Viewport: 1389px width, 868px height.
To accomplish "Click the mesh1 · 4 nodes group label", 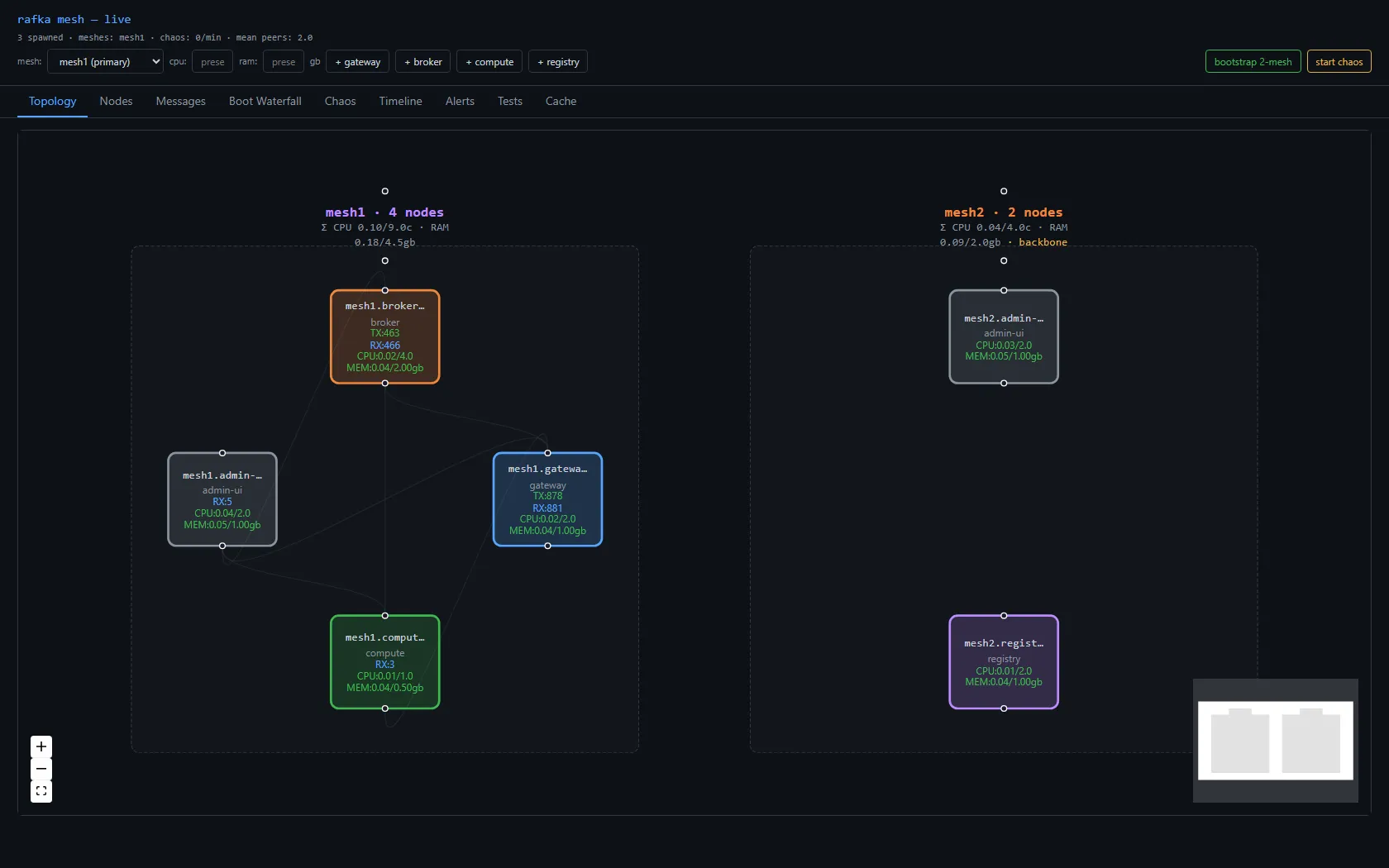I will 384,212.
